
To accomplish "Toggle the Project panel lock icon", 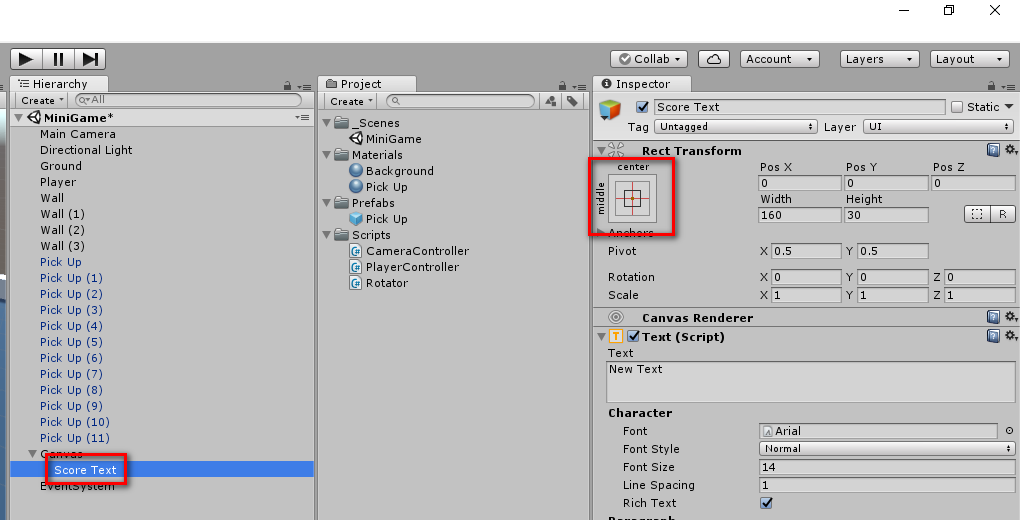I will tap(563, 85).
